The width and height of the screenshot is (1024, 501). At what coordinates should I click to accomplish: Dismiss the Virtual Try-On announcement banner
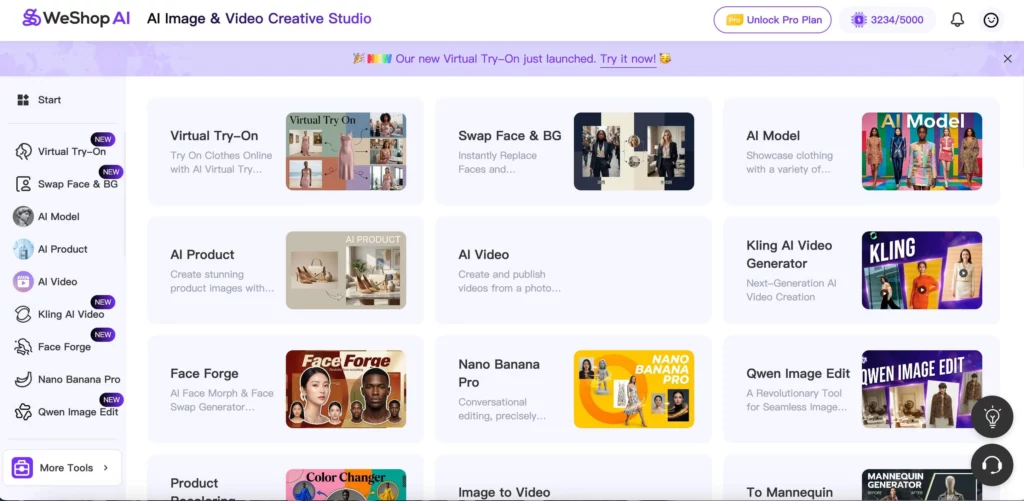[x=1007, y=59]
